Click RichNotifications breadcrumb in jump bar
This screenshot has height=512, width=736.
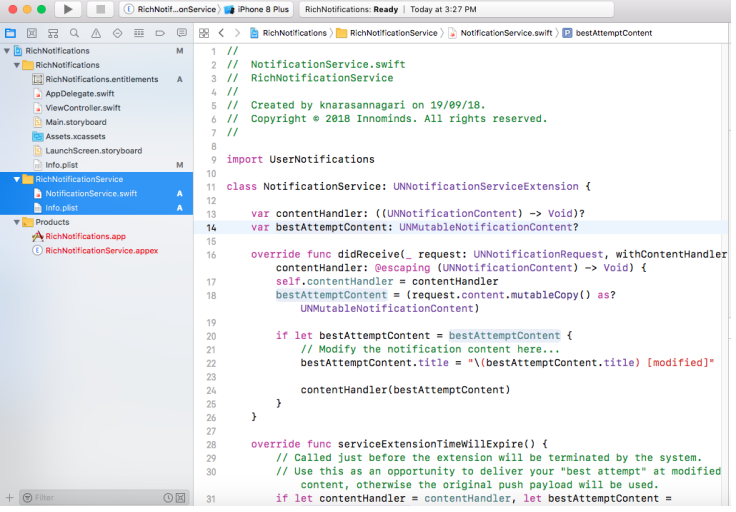(x=289, y=33)
